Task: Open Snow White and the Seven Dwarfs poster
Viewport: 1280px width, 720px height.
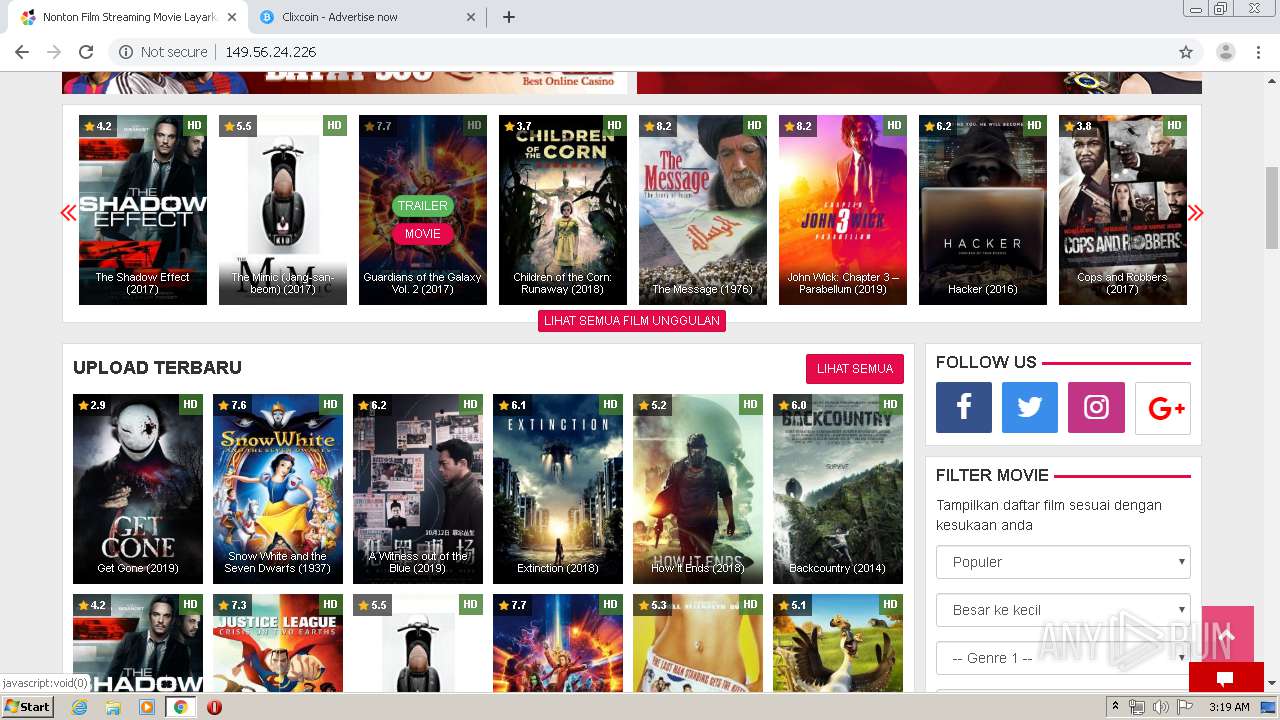Action: pos(278,489)
